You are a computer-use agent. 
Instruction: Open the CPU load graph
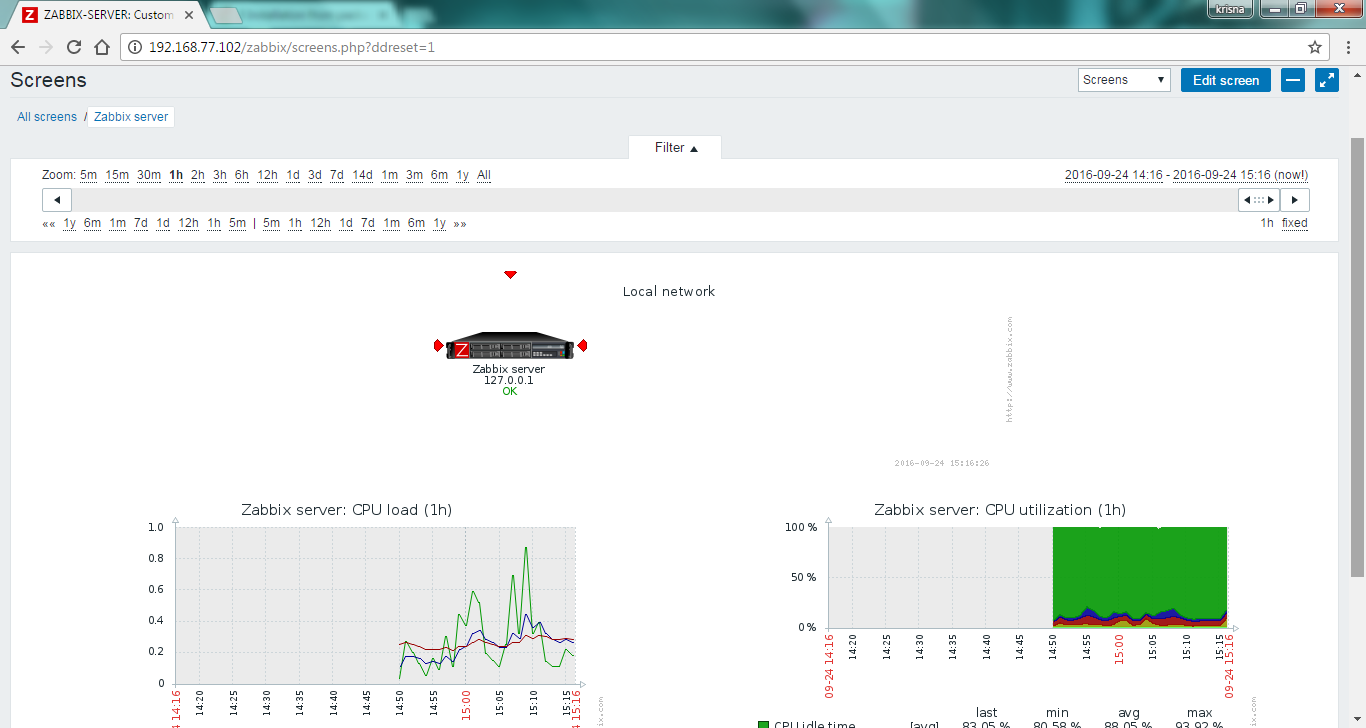click(375, 605)
